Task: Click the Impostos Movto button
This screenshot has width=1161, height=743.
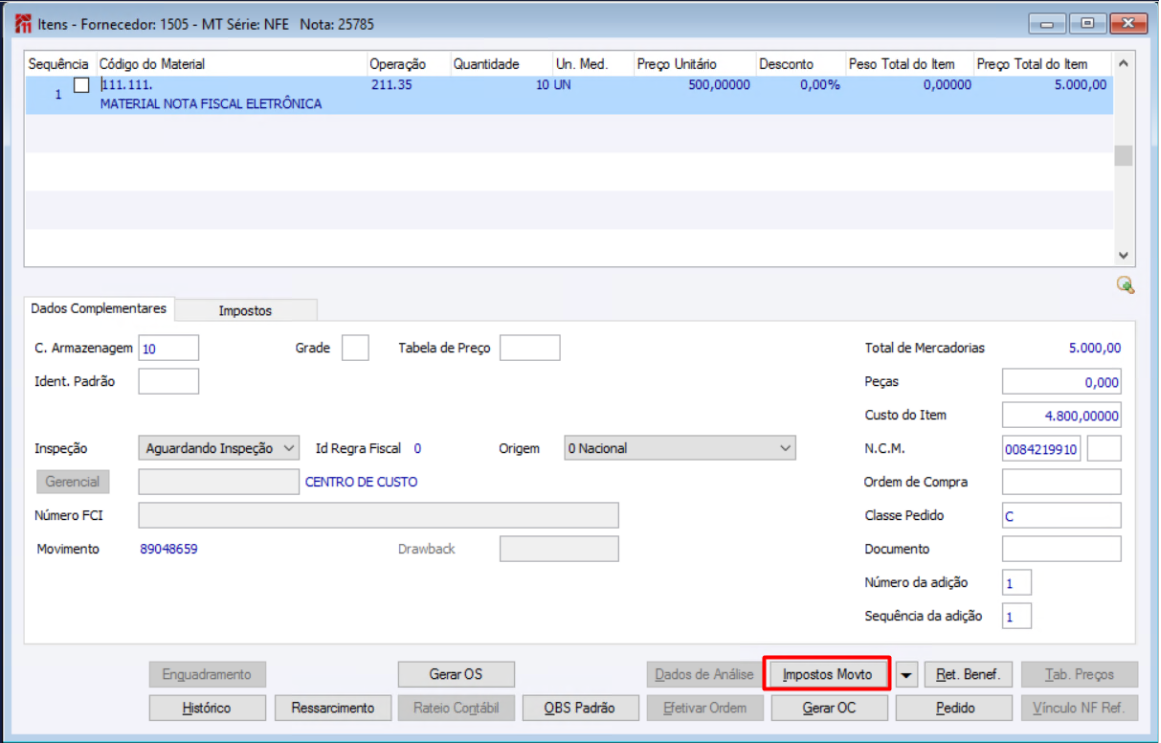Action: coord(827,674)
